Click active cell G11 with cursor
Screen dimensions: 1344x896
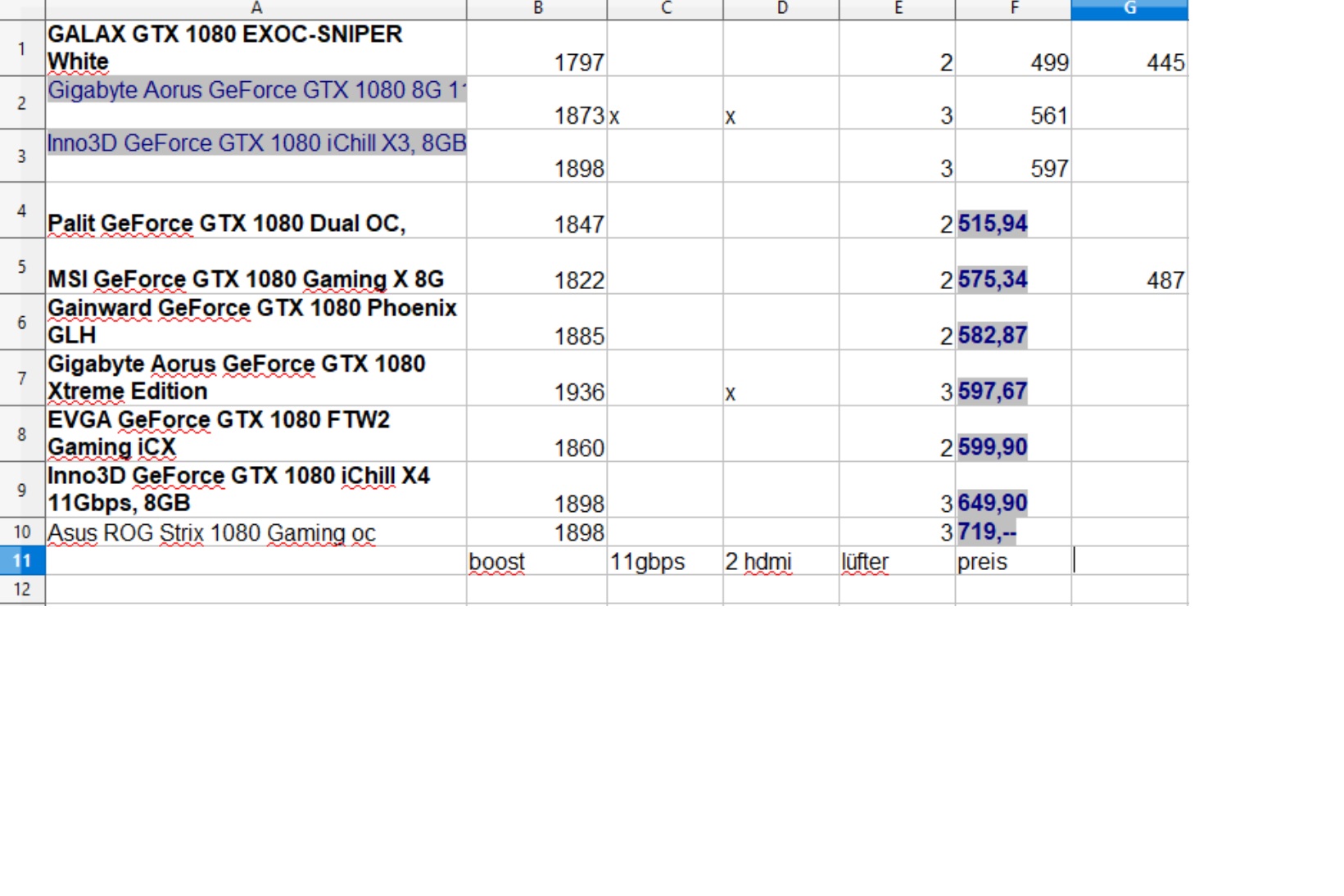pyautogui.click(x=1129, y=561)
